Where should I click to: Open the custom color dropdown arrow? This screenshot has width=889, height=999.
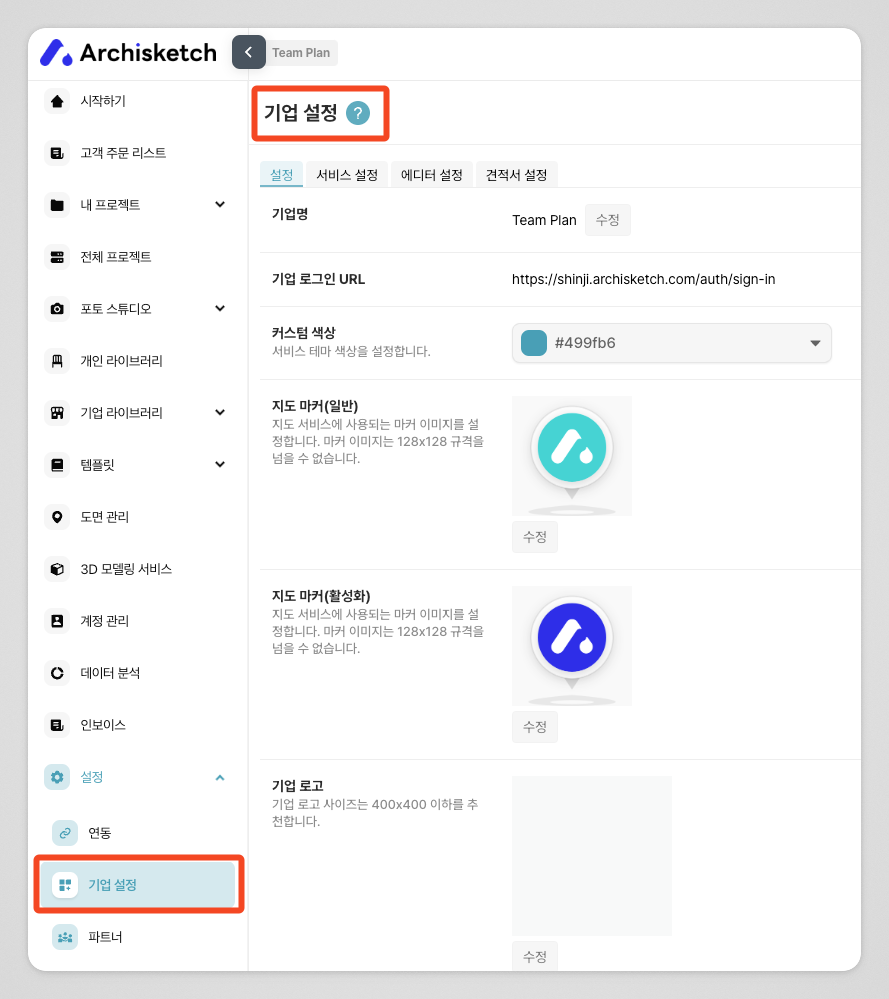tap(815, 343)
